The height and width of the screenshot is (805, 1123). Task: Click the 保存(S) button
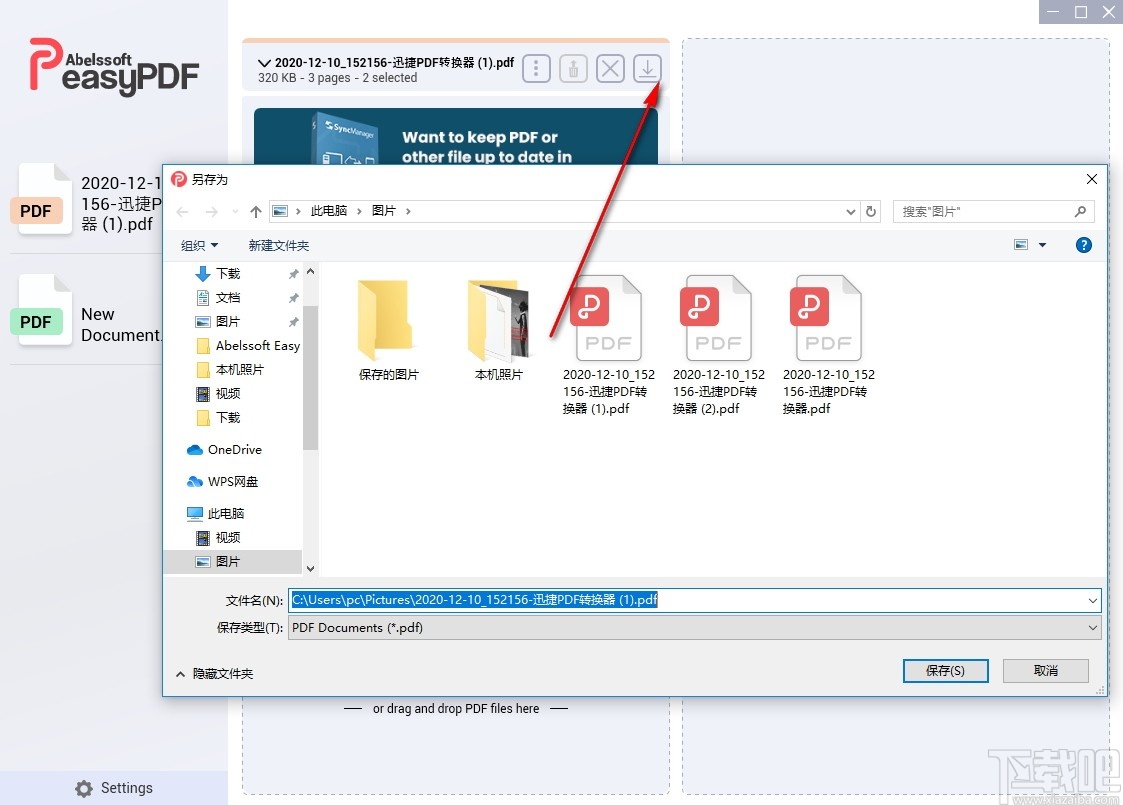(x=944, y=671)
